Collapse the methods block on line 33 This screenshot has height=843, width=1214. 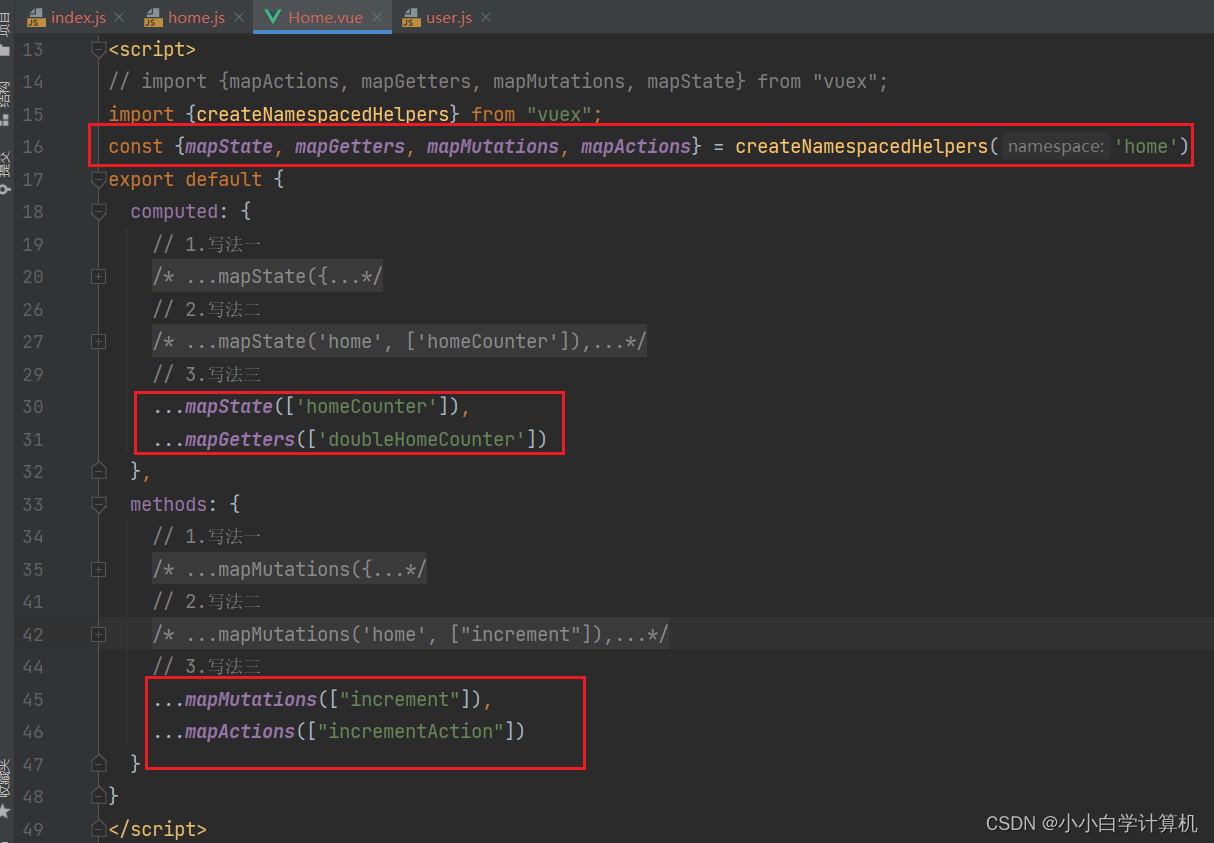coord(98,504)
